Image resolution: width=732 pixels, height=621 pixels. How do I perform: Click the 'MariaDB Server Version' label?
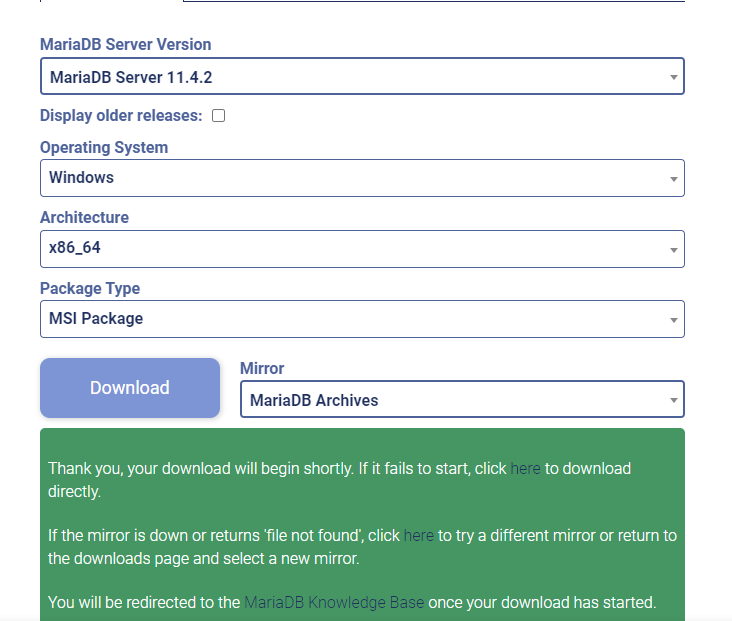pos(126,44)
